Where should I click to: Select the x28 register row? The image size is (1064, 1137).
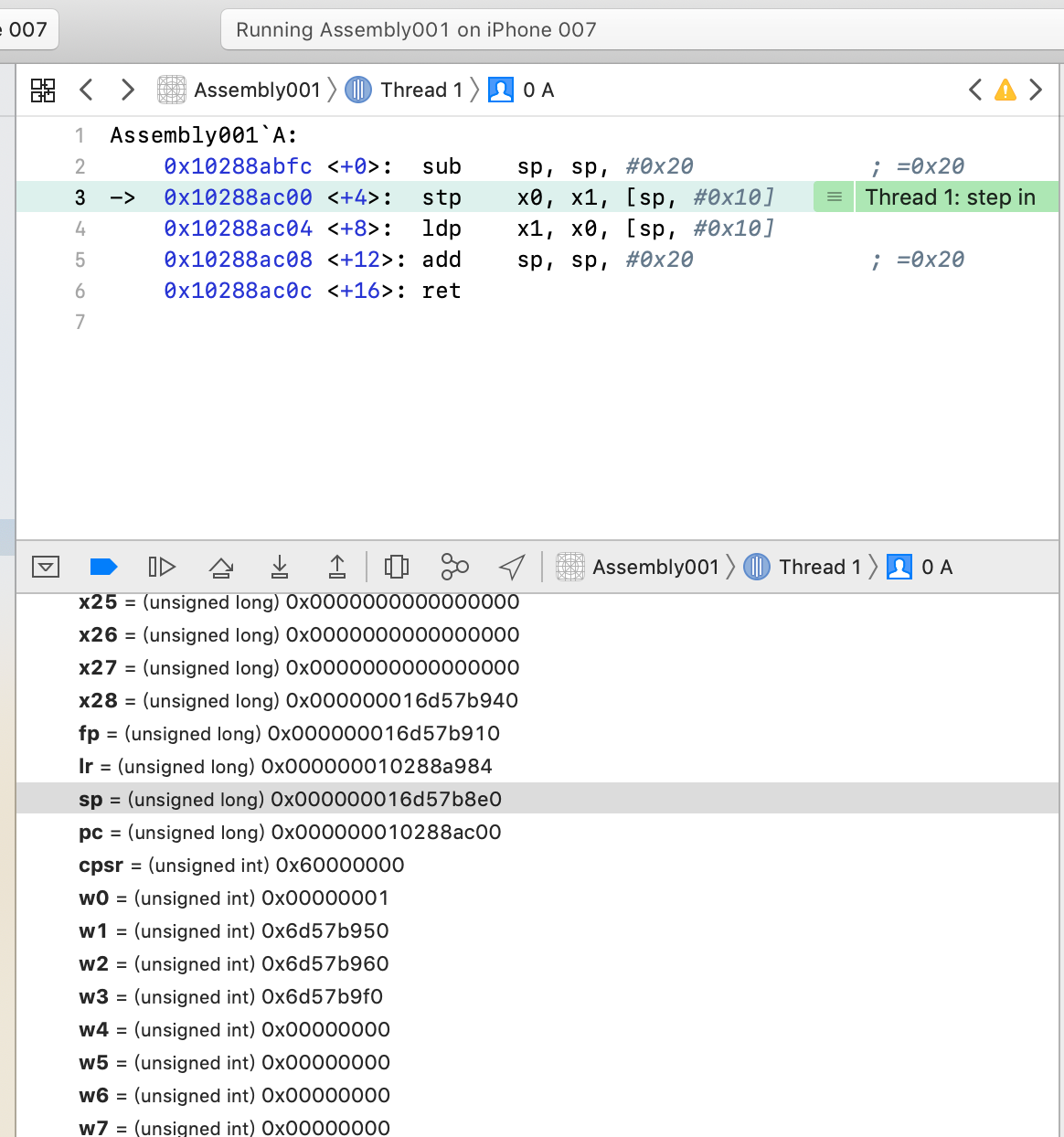[537, 700]
